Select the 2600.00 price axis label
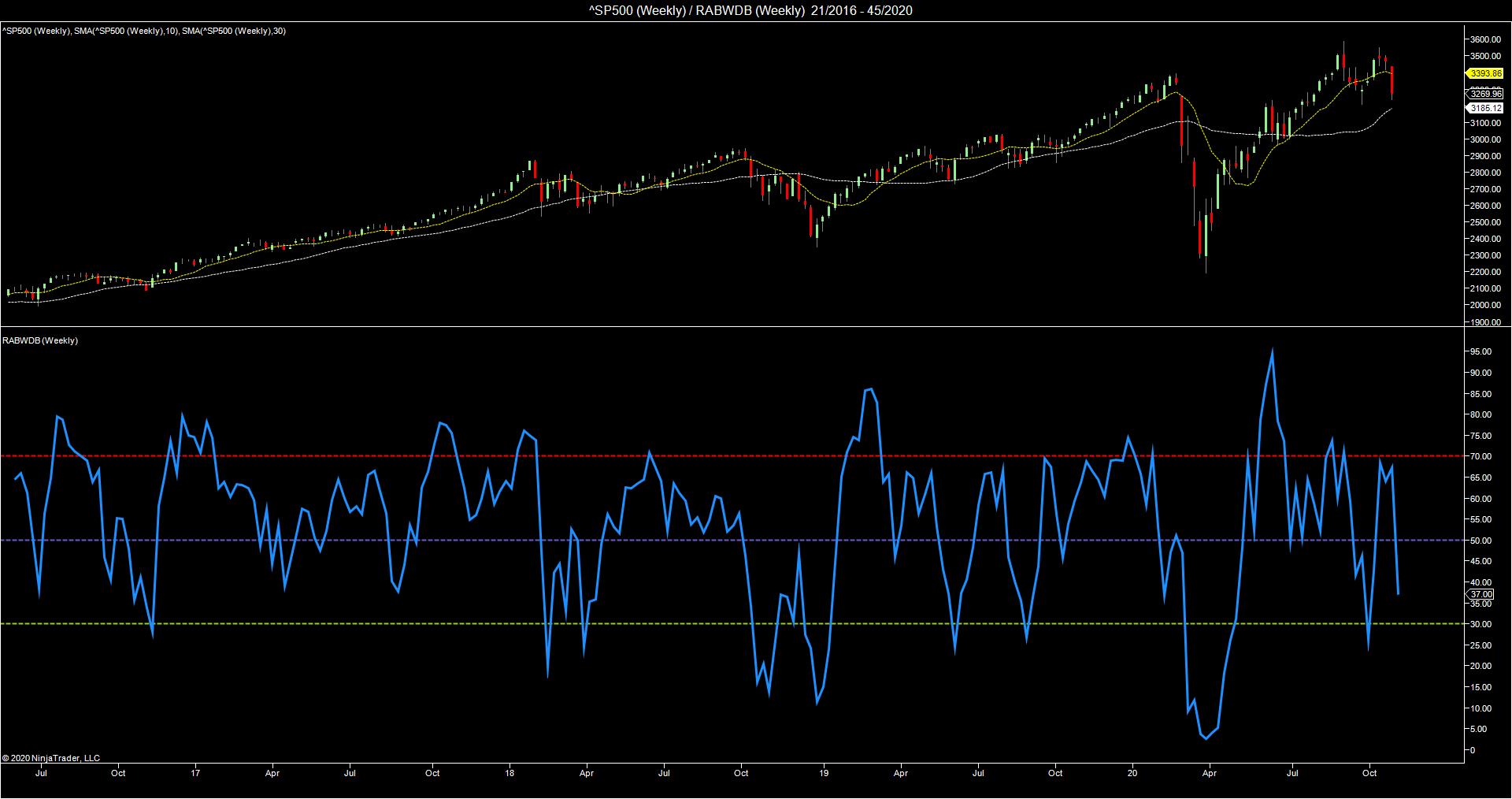 [x=1486, y=206]
